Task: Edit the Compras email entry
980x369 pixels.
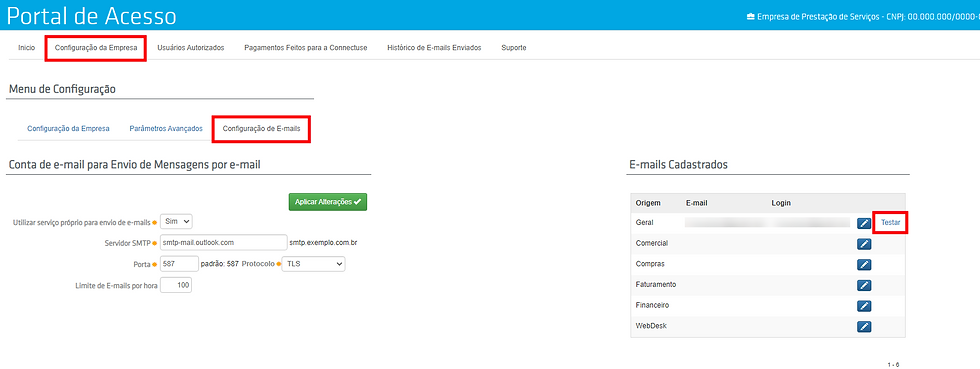Action: point(864,265)
